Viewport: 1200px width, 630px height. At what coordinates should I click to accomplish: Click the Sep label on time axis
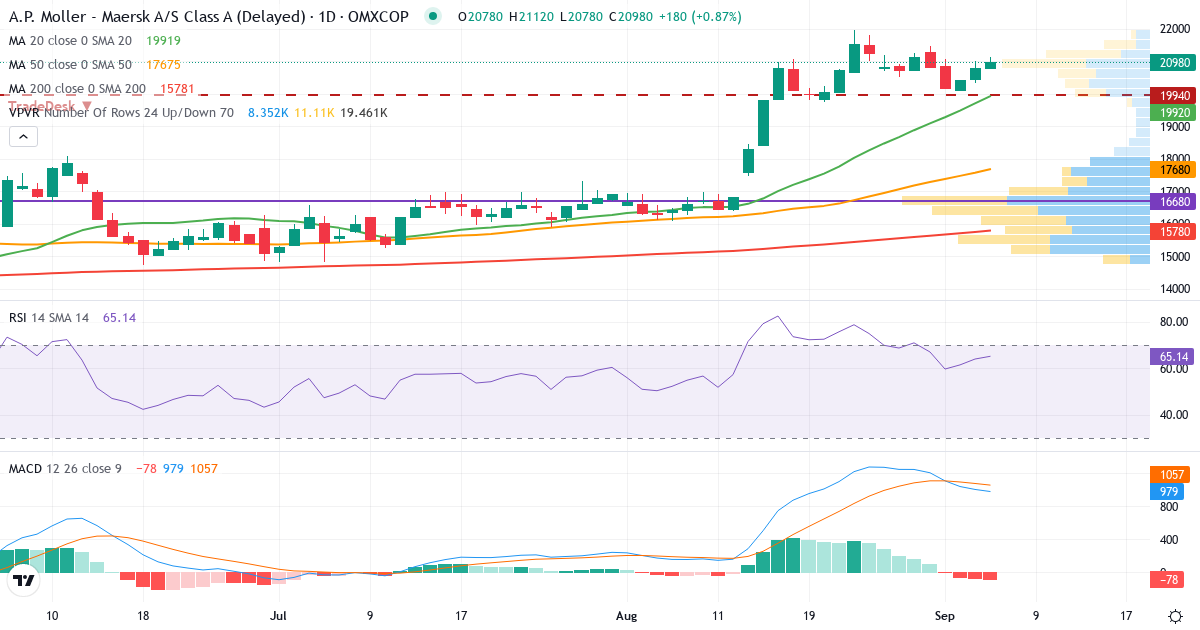point(945,616)
